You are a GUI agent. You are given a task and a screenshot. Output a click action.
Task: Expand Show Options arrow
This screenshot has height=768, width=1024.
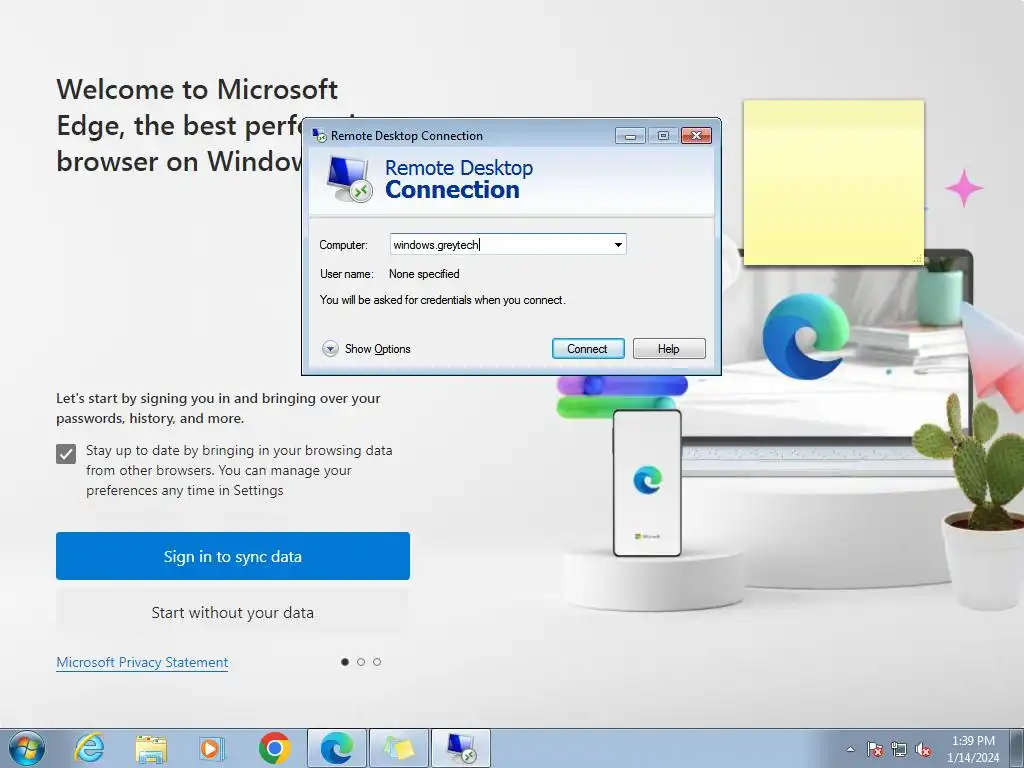[330, 349]
